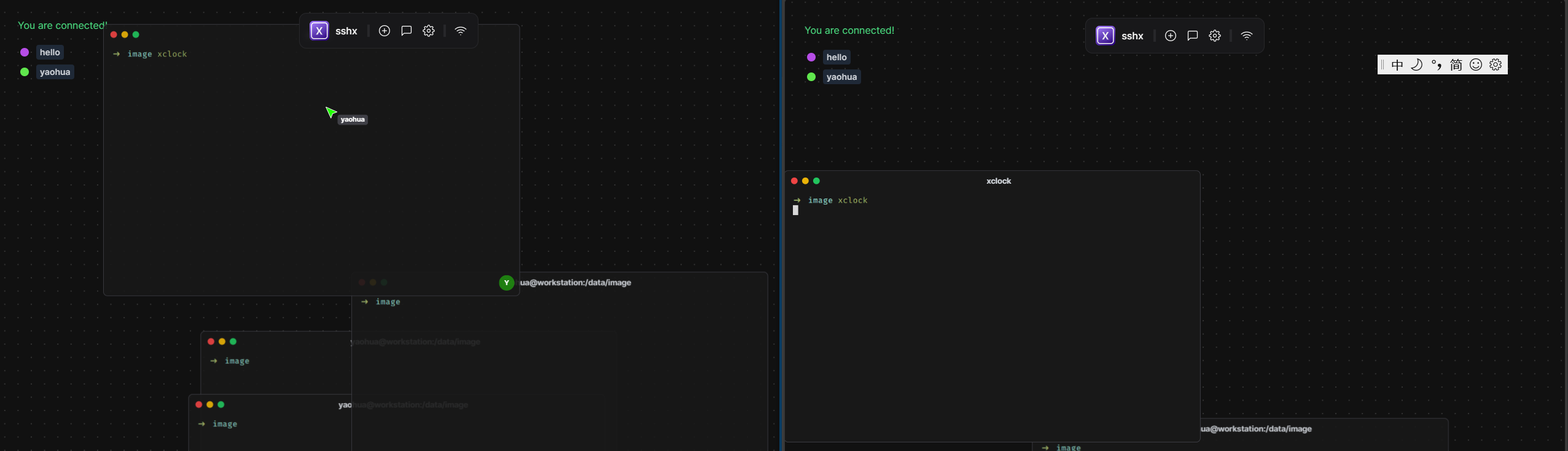This screenshot has width=1568, height=451.
Task: Select user 'hello' in the left user list
Action: tap(50, 52)
